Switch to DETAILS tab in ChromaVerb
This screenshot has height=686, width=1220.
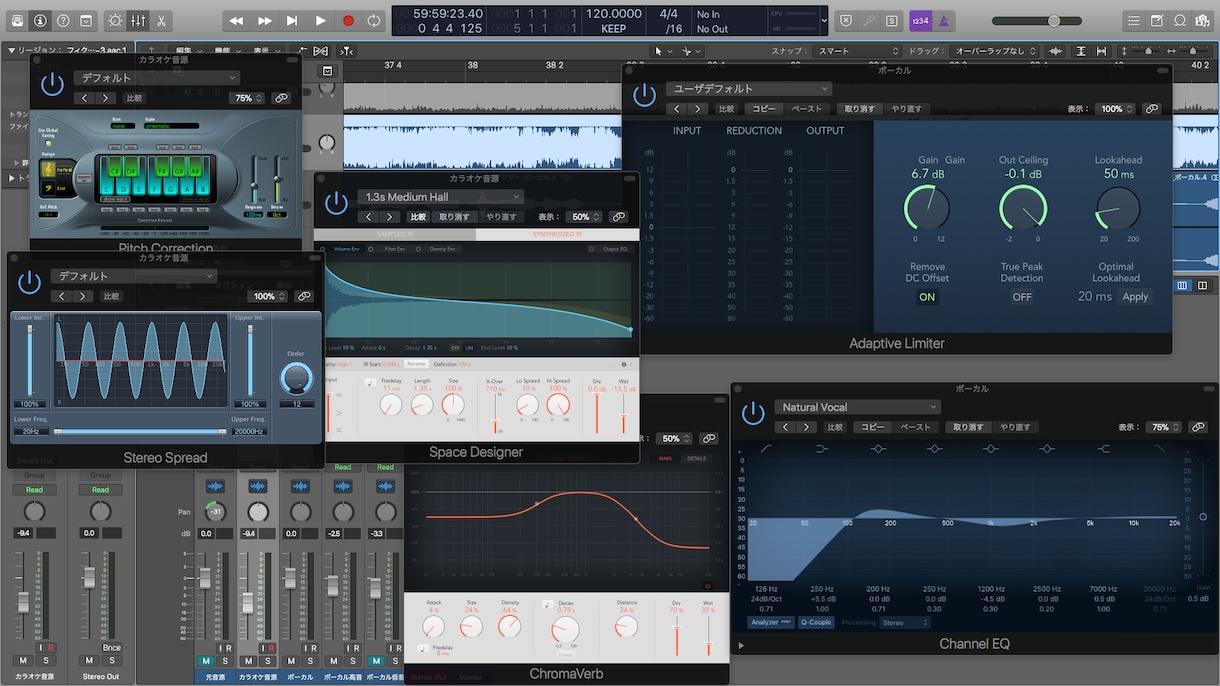pos(696,458)
